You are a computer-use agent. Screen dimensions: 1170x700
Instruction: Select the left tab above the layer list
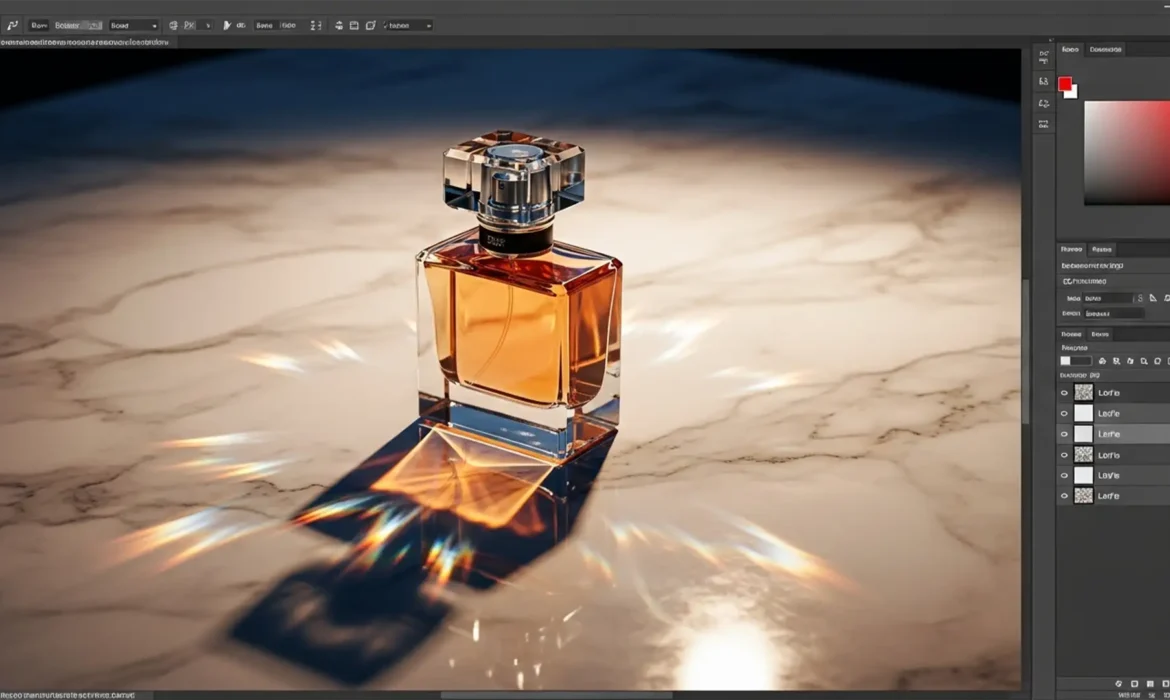click(x=1070, y=334)
